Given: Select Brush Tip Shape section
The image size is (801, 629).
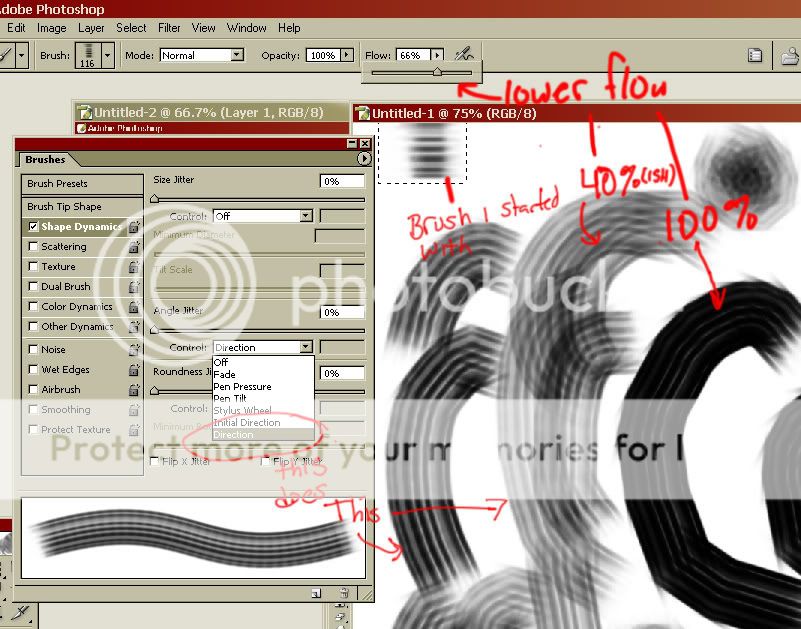Looking at the screenshot, I should 82,206.
